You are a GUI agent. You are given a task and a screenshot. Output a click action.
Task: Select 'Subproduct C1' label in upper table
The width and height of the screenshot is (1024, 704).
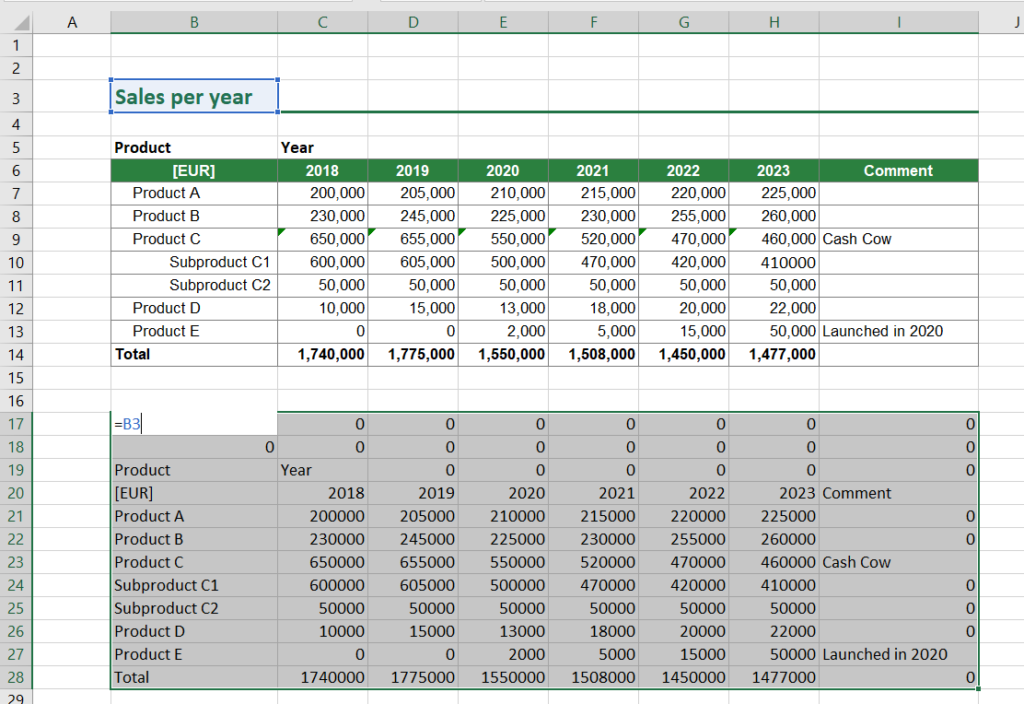[x=220, y=262]
